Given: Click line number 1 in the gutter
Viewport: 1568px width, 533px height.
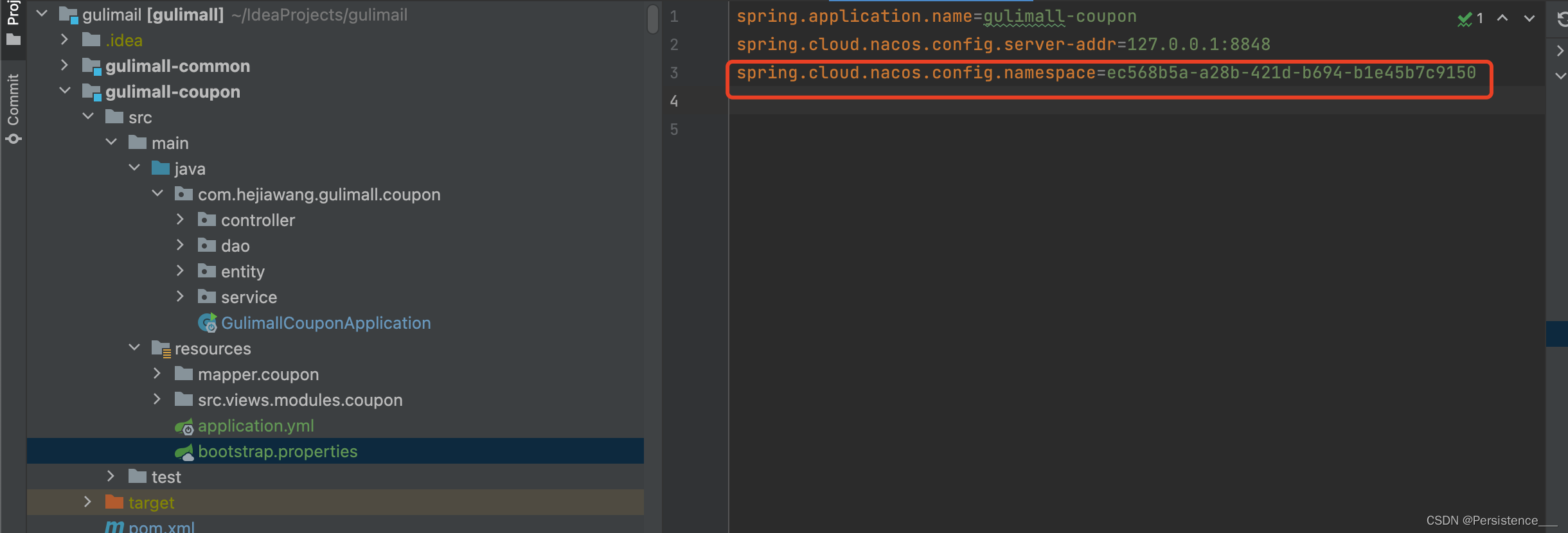Looking at the screenshot, I should [674, 16].
